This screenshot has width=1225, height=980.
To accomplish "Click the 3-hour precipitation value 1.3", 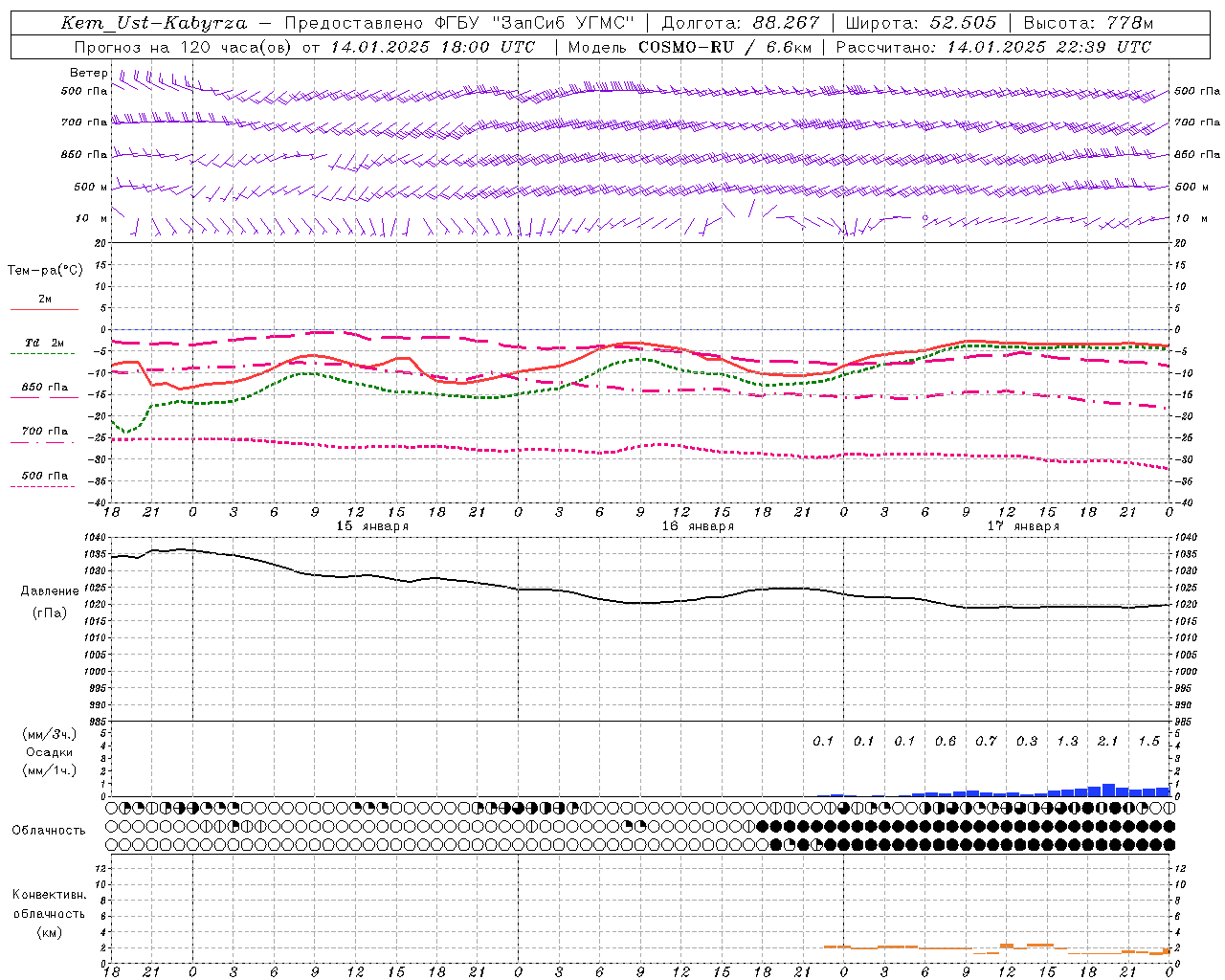I will coord(1067,741).
